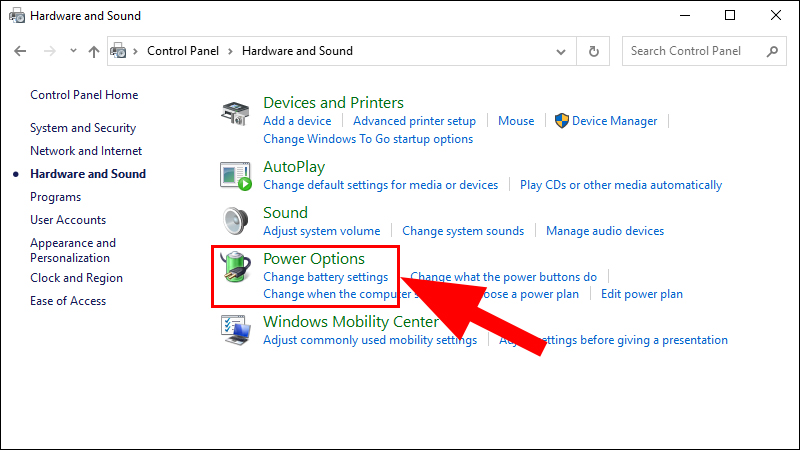Expand the Control Panel breadcrumb arrow
Screen dimensions: 800x450
pyautogui.click(x=231, y=51)
